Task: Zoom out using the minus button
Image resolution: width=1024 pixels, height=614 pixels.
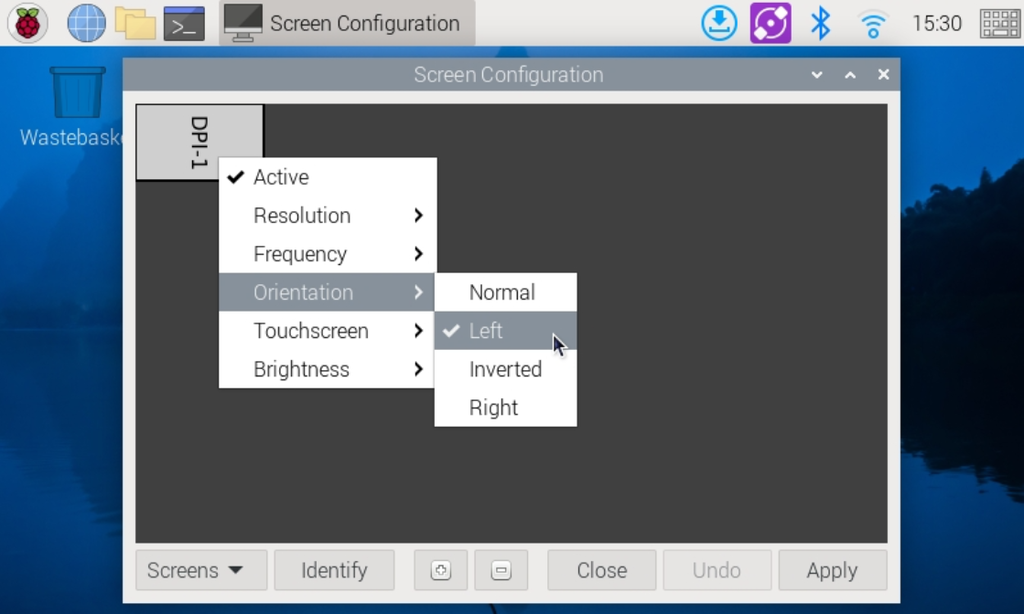Action: click(501, 570)
